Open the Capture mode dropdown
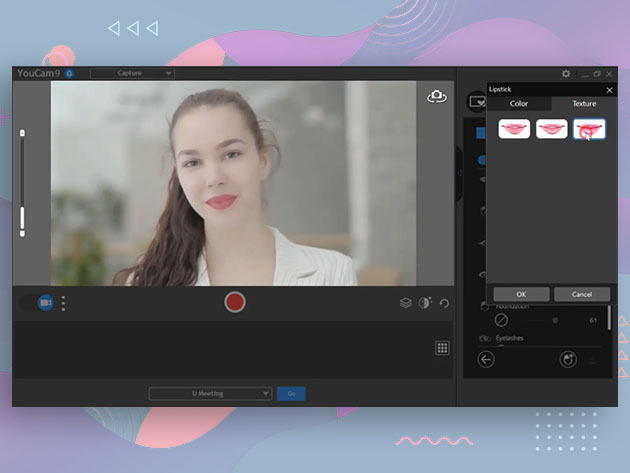This screenshot has width=630, height=473. (132, 73)
